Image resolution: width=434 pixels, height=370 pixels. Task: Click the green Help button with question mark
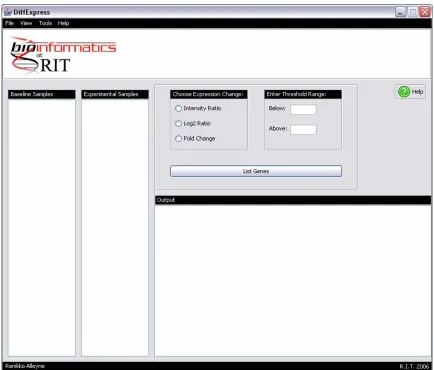pyautogui.click(x=410, y=91)
